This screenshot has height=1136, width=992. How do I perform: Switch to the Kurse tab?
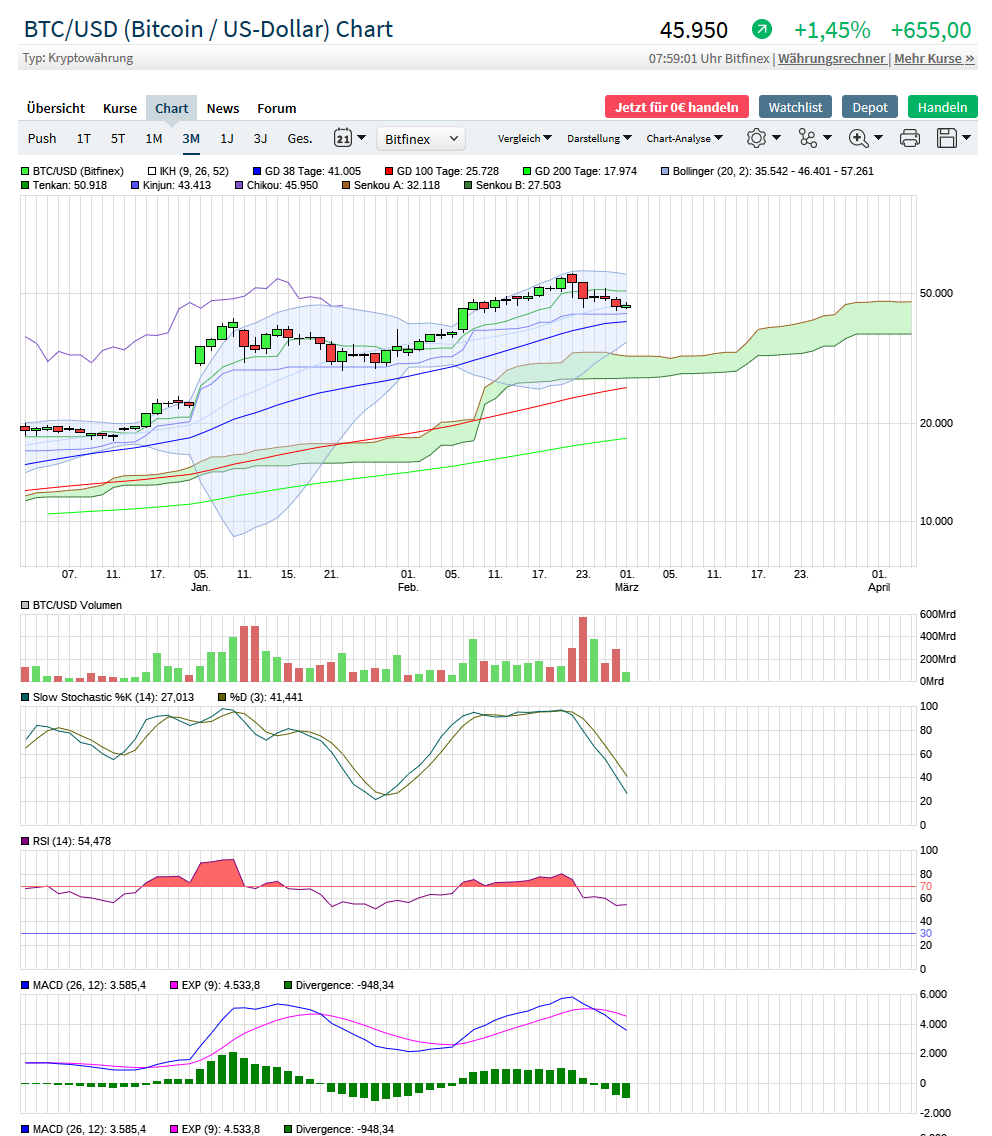click(120, 108)
